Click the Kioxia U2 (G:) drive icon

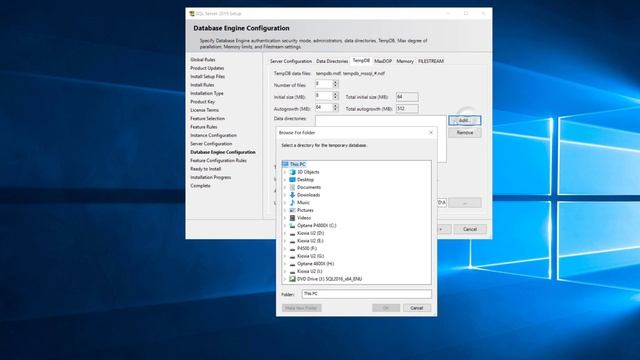(x=292, y=256)
